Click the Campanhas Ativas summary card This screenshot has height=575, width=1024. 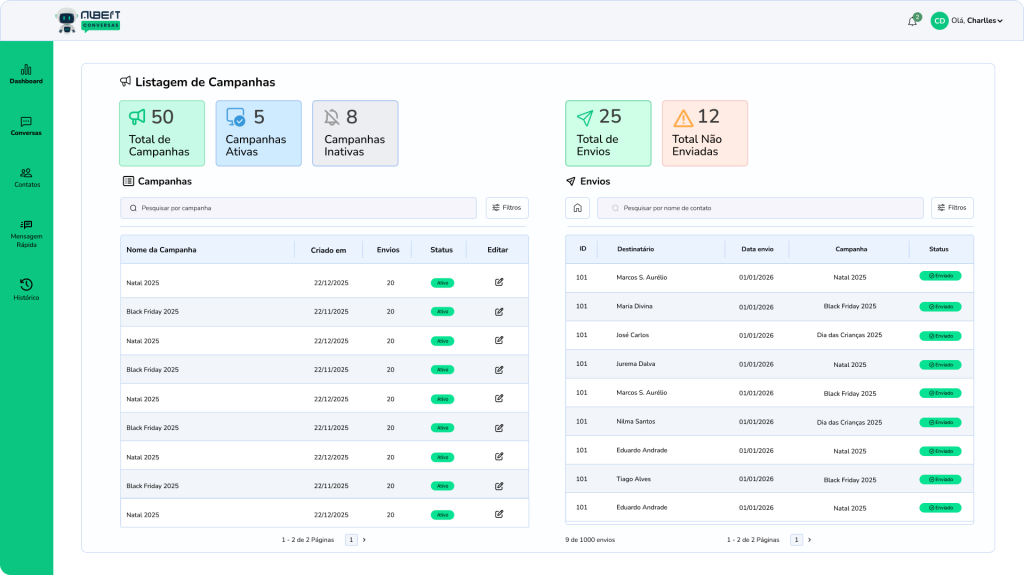(258, 133)
